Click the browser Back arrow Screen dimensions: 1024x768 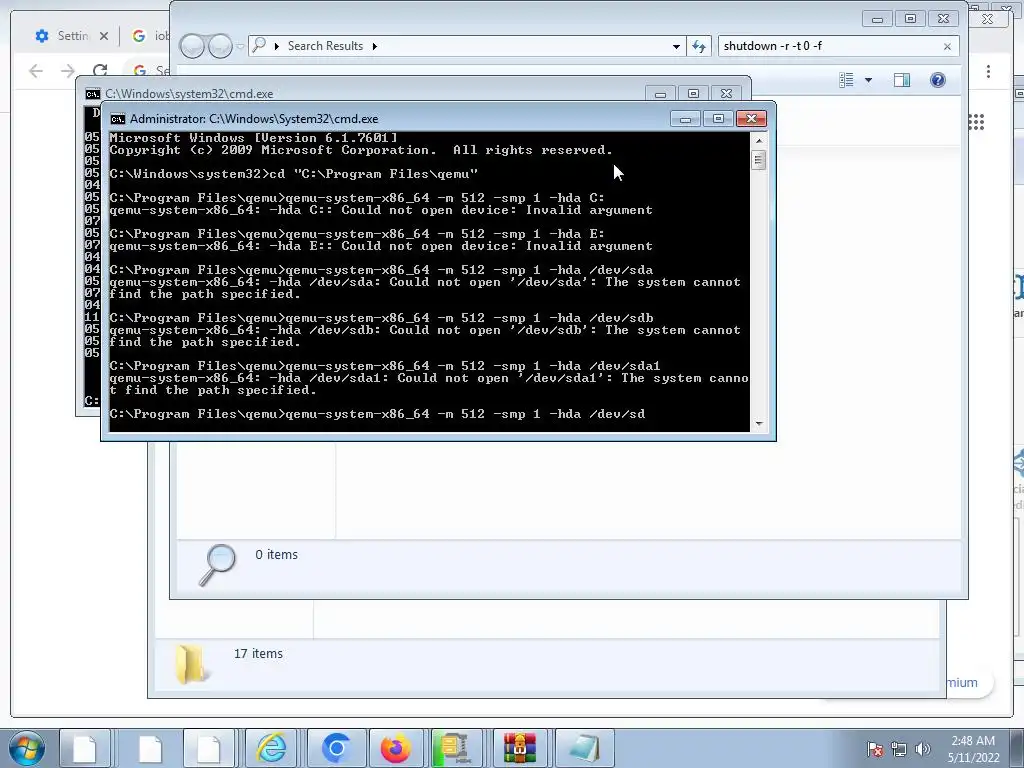tap(36, 71)
